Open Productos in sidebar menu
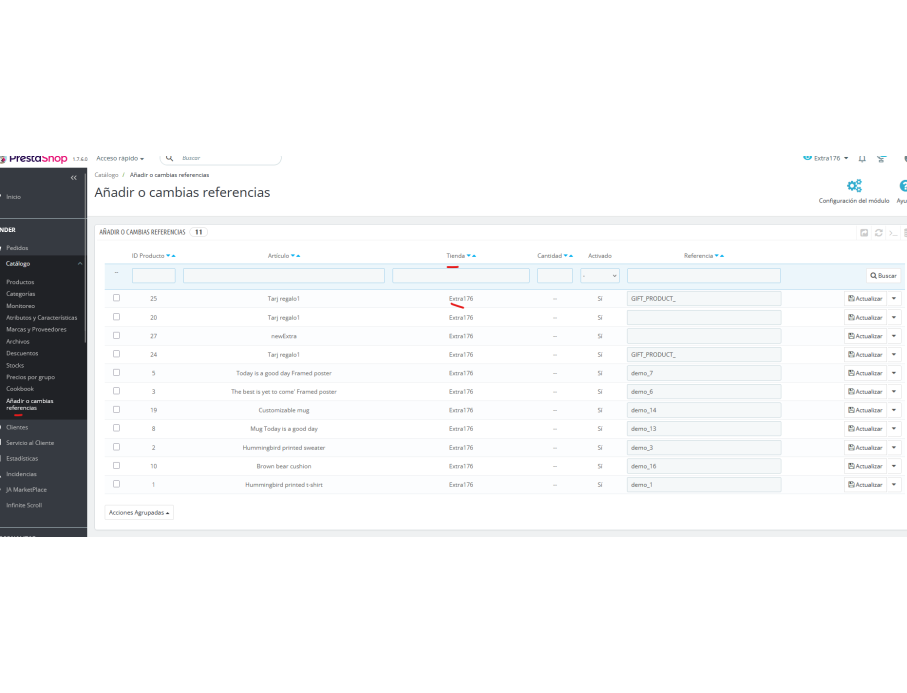907x693 pixels. click(x=20, y=282)
